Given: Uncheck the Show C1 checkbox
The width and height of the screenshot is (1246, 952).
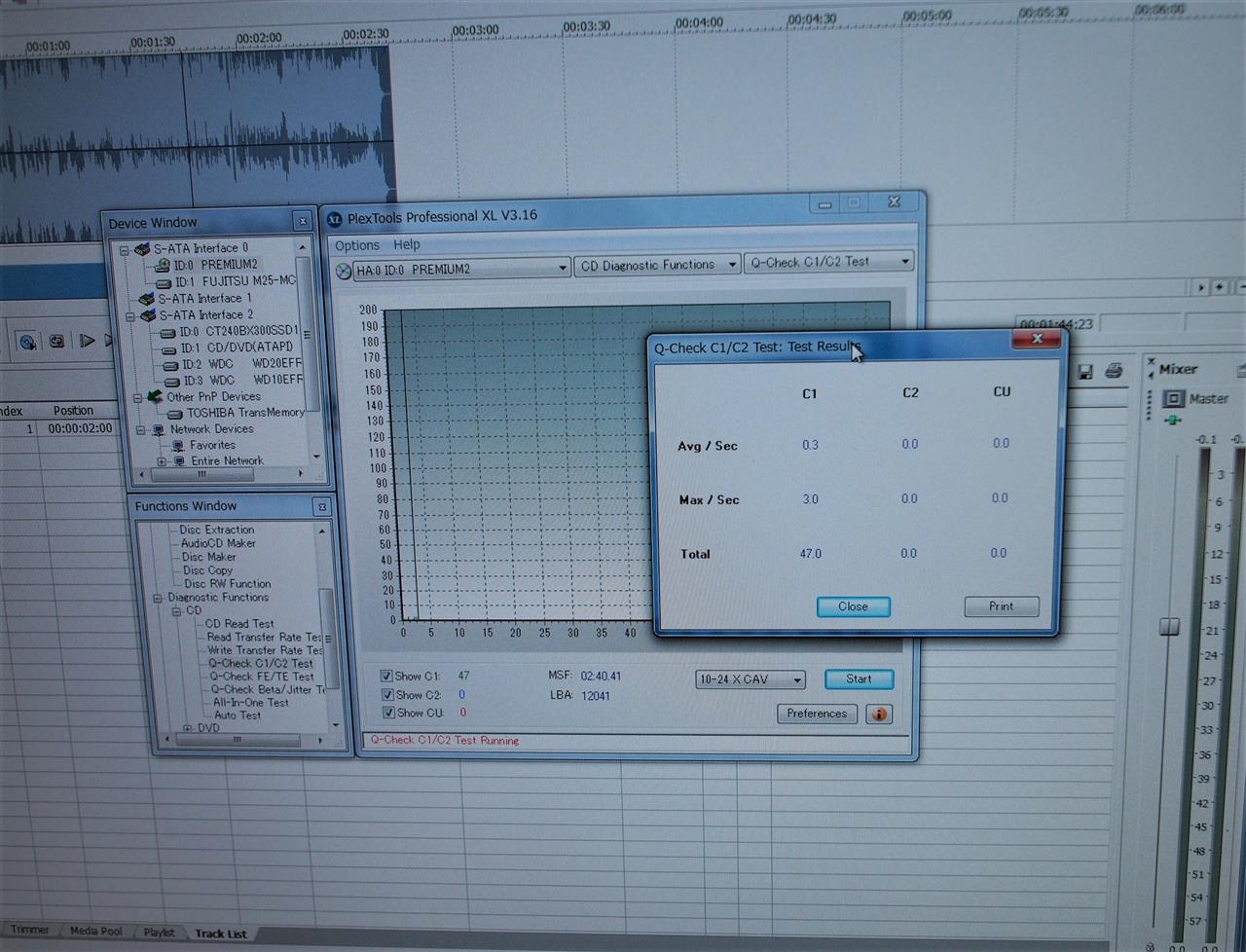Looking at the screenshot, I should pyautogui.click(x=386, y=676).
